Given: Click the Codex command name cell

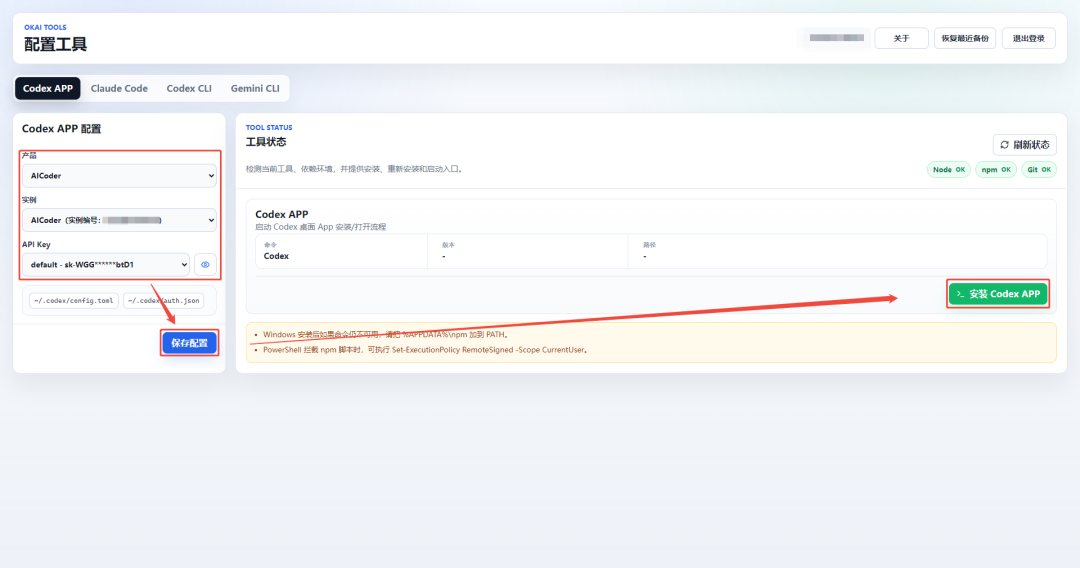Looking at the screenshot, I should (341, 251).
